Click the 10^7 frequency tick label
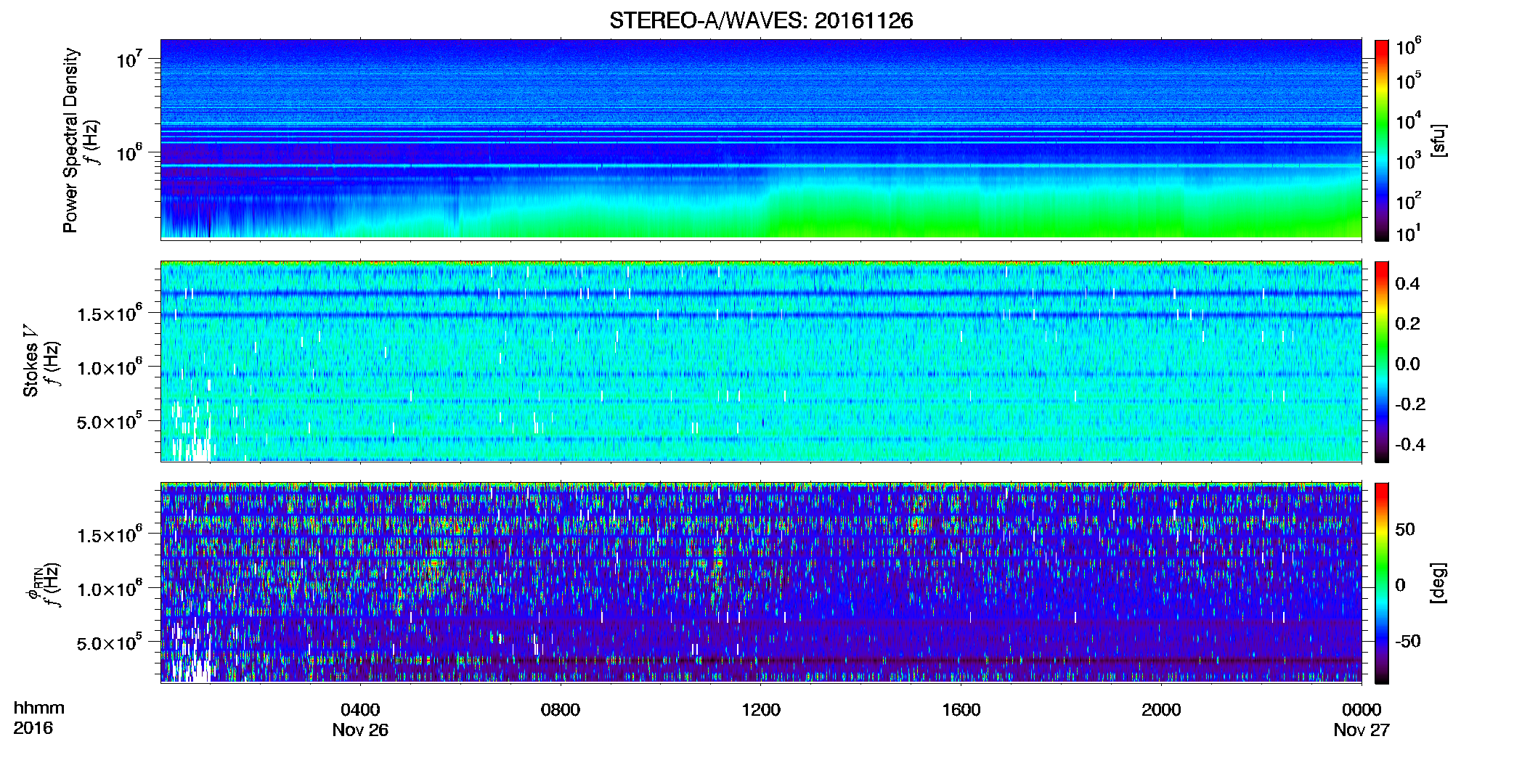The image size is (1522, 784). 131,59
